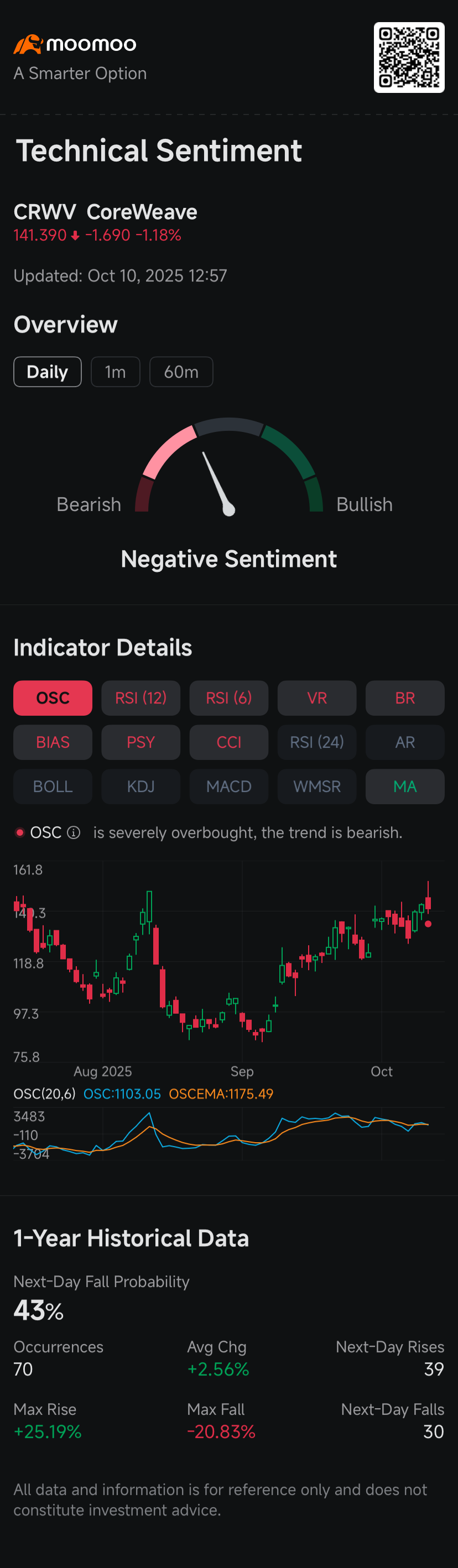Select the MA indicator
The image size is (458, 1568).
pyautogui.click(x=404, y=786)
